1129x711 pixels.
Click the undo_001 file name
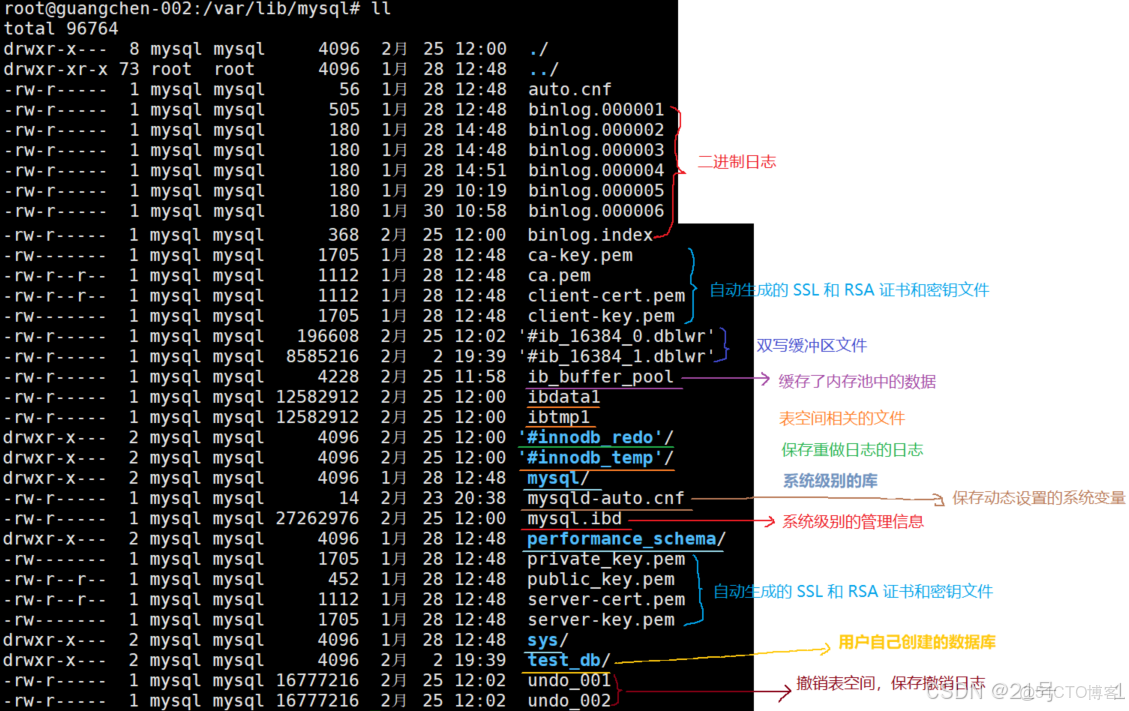569,679
